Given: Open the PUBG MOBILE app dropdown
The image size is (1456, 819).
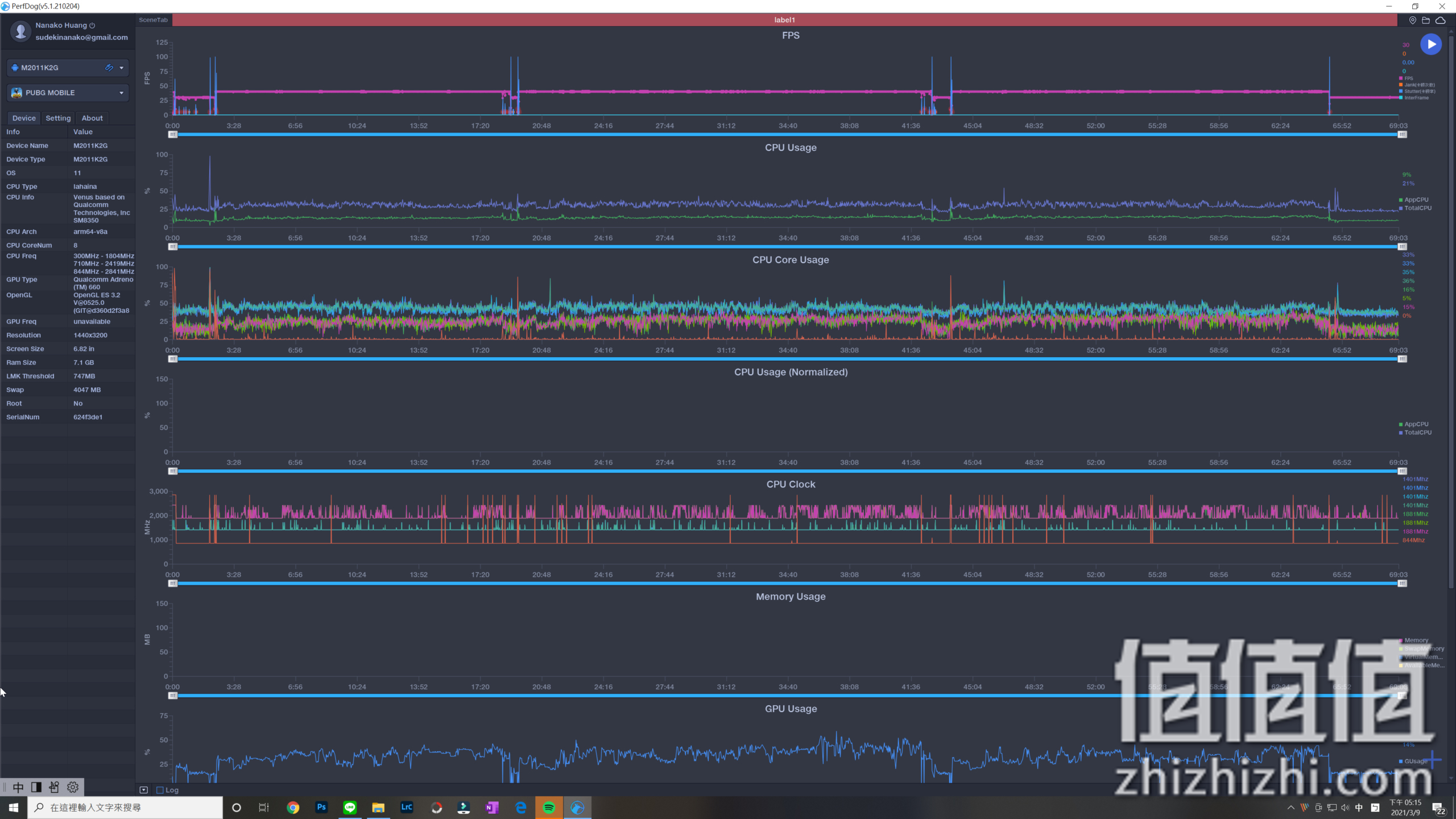Looking at the screenshot, I should point(121,93).
